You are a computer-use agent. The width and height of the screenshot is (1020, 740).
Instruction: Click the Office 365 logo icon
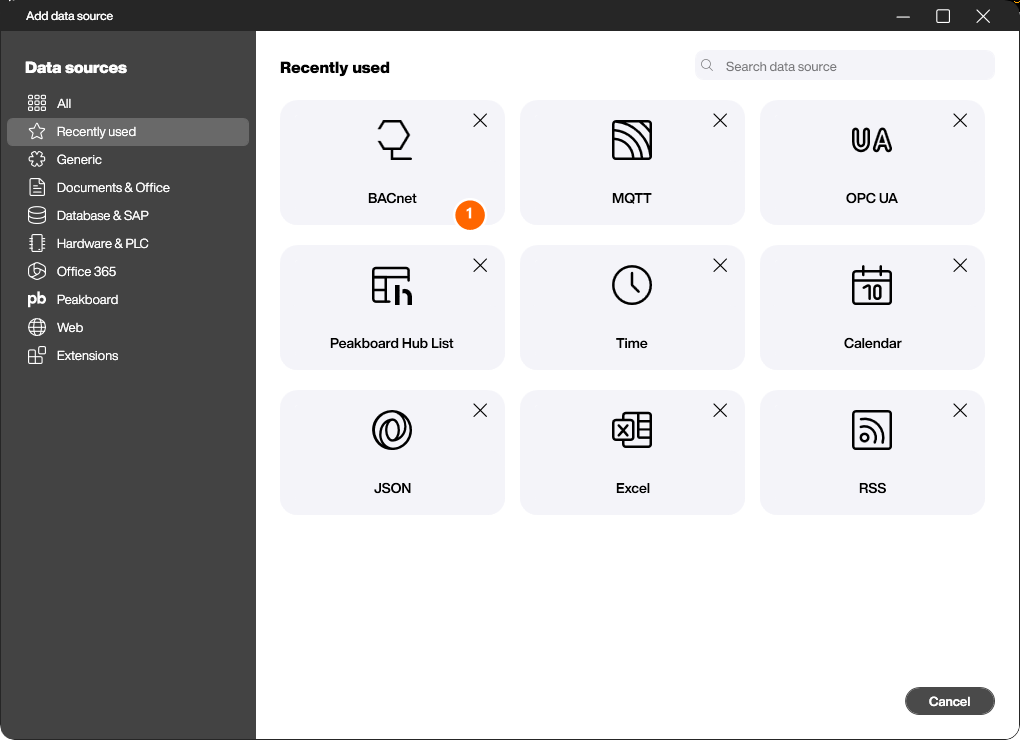[37, 271]
